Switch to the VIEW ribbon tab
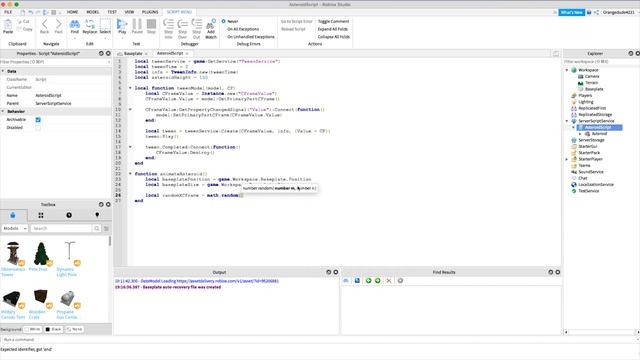 point(129,12)
